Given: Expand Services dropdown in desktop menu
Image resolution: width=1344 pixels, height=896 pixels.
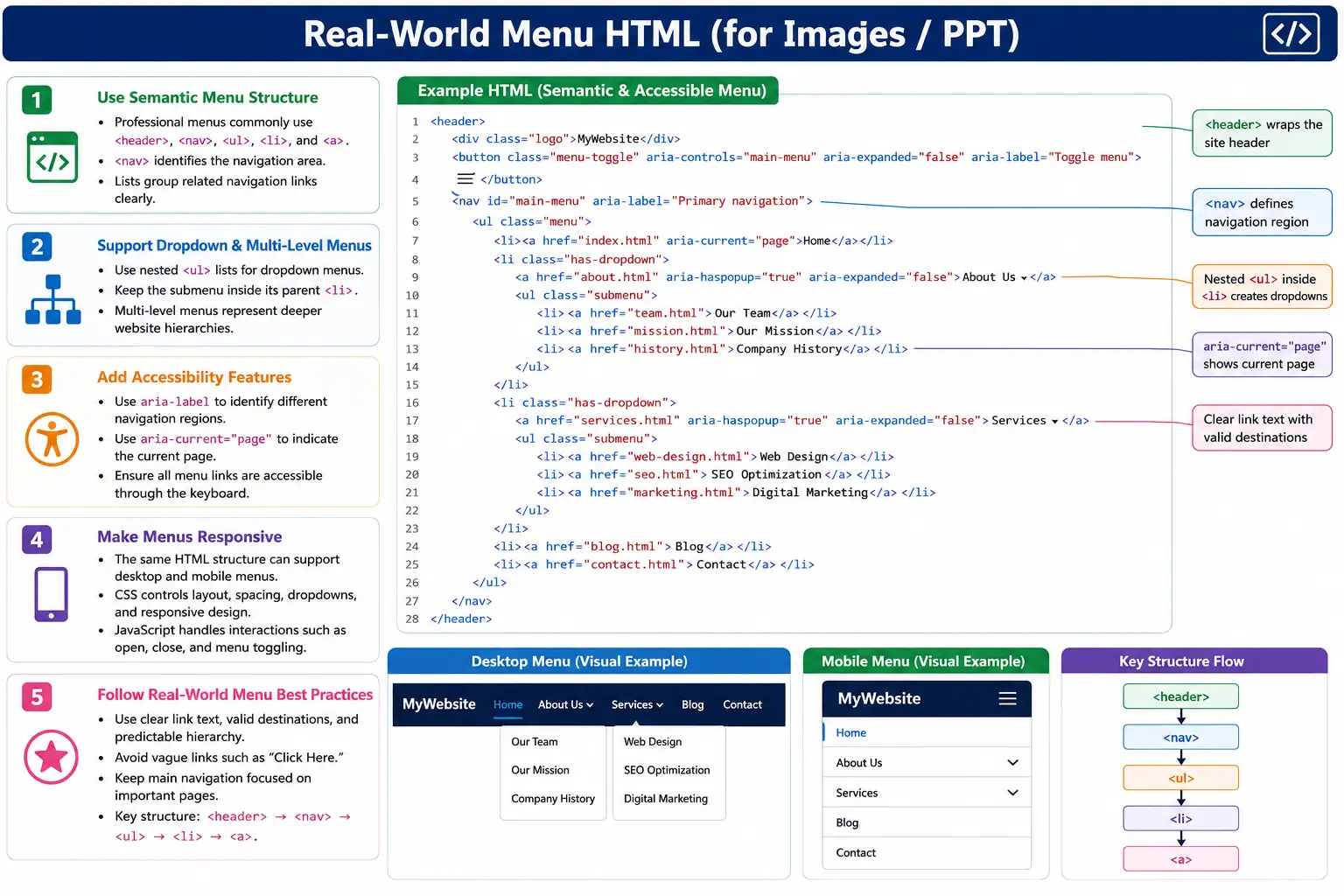Looking at the screenshot, I should coord(637,704).
